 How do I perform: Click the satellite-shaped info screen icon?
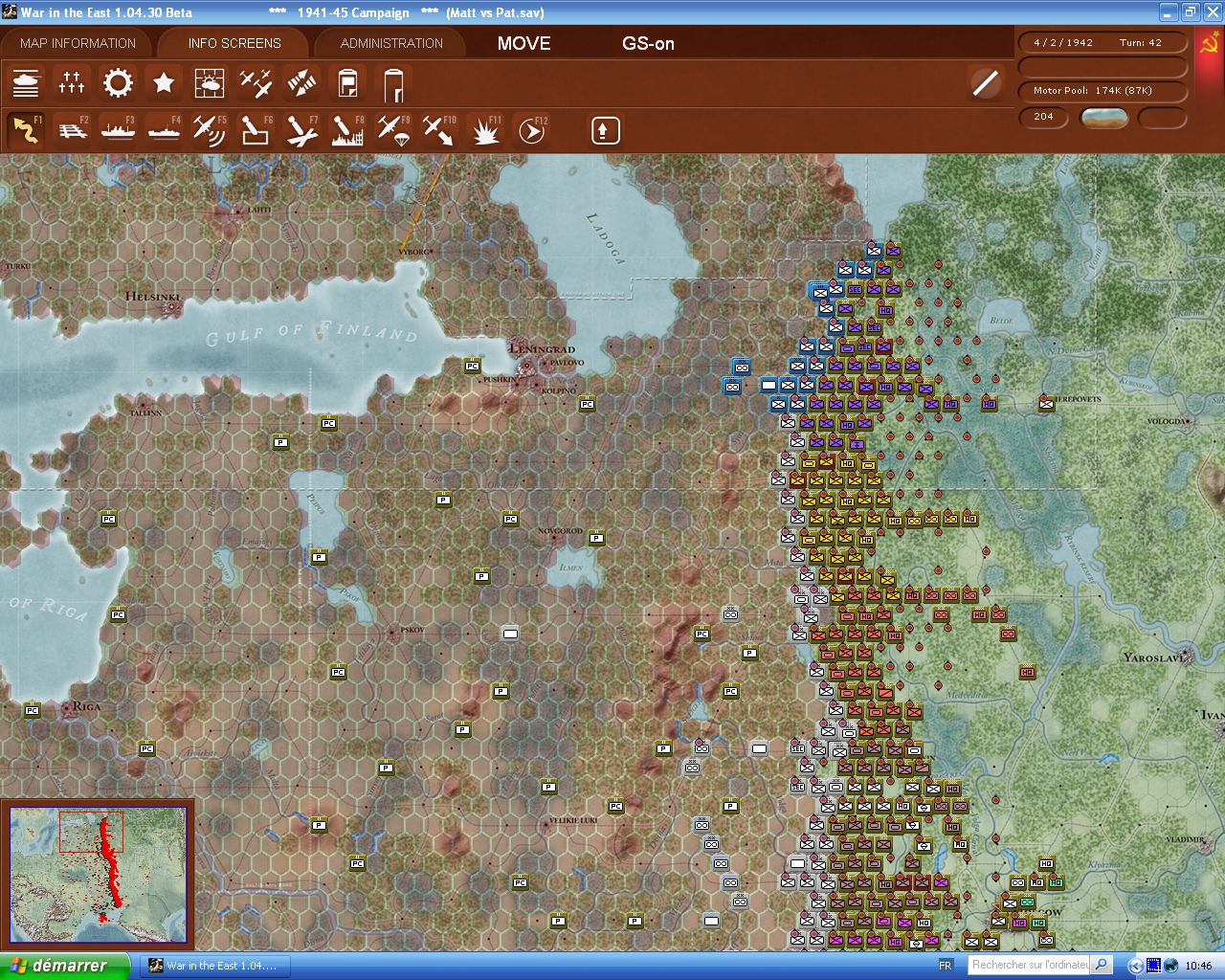[x=301, y=83]
